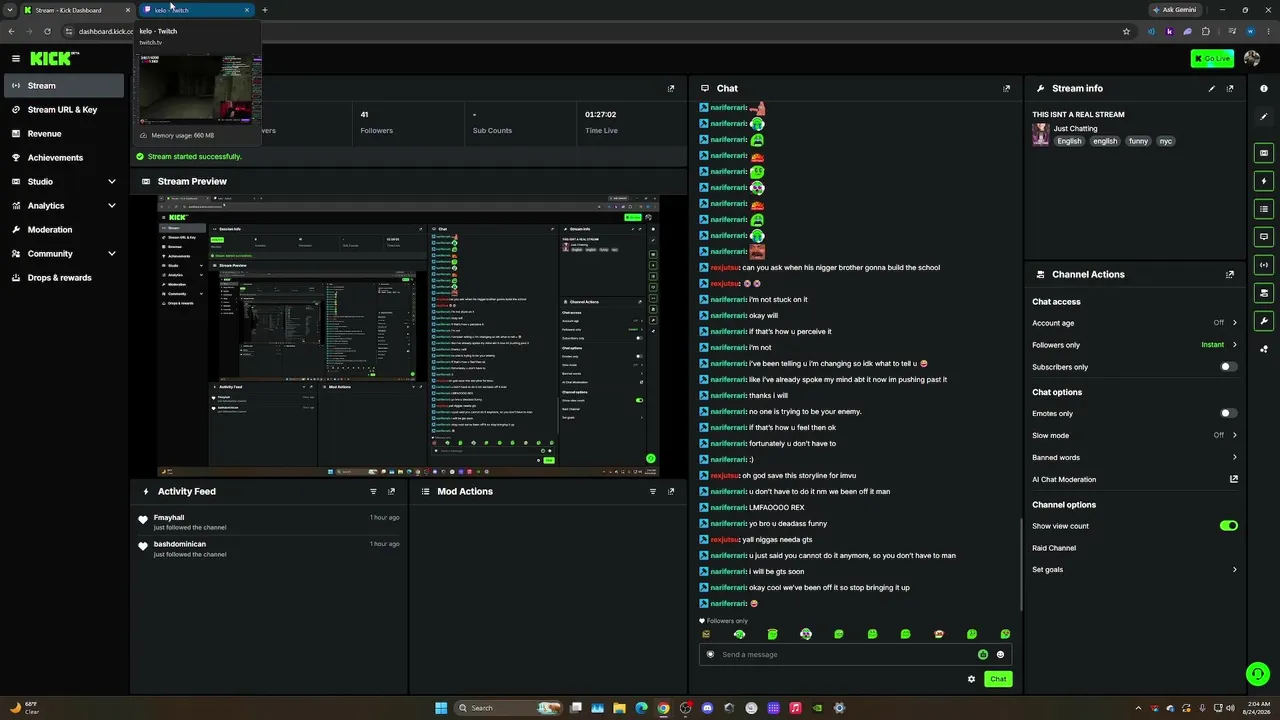Click the list icon in right rail

click(x=1264, y=209)
